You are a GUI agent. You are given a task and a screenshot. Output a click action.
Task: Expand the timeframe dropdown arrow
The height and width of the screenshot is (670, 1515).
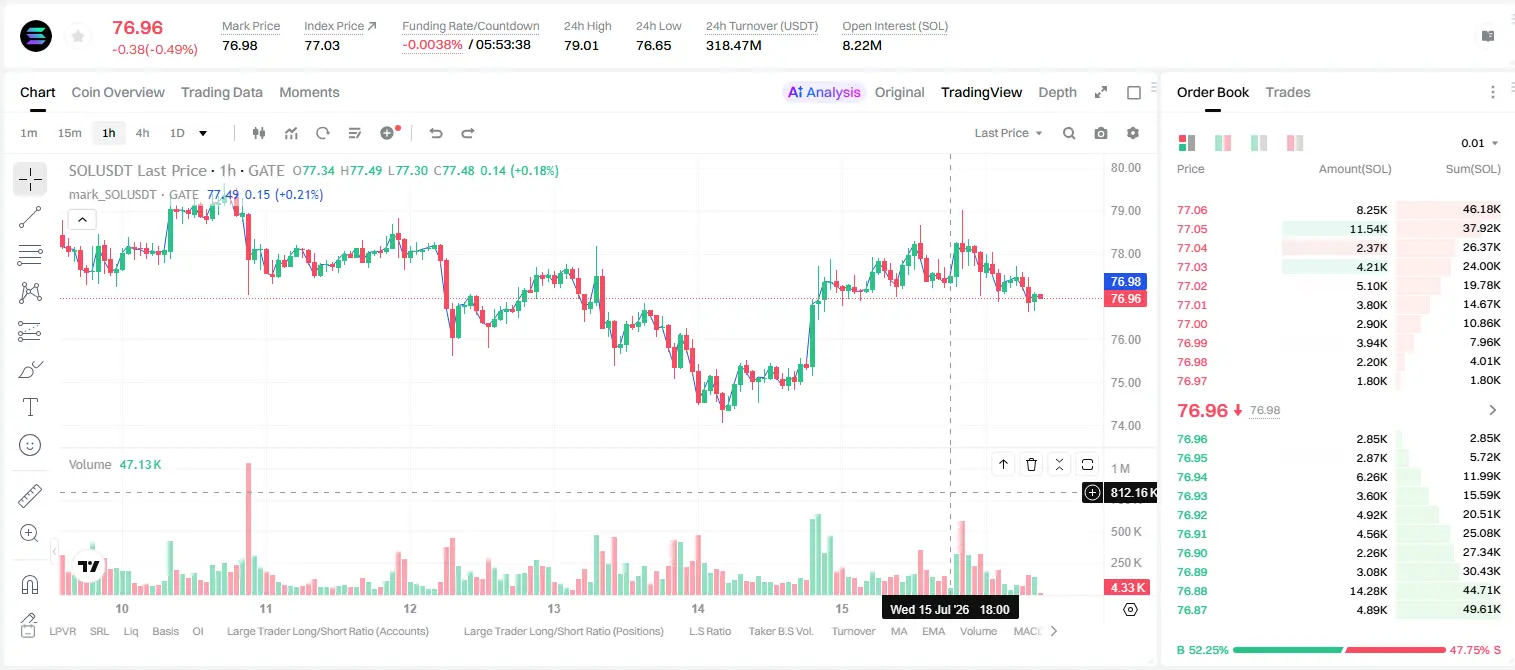[203, 133]
